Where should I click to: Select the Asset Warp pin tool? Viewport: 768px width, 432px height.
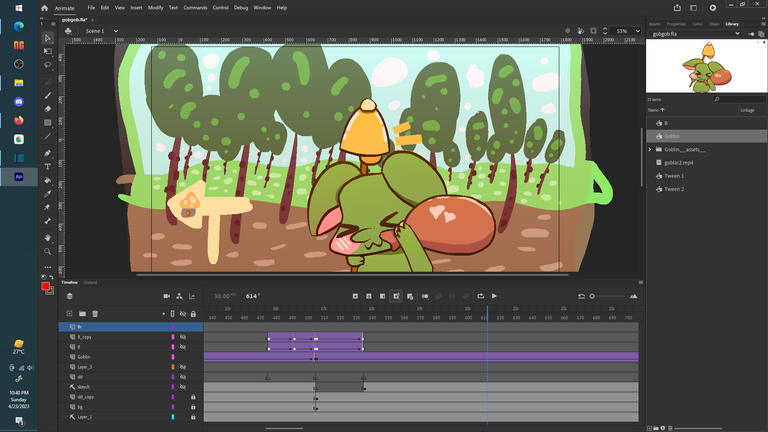(x=48, y=207)
